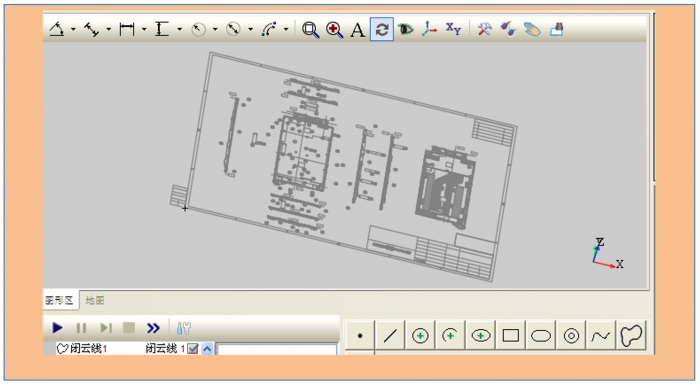Toggle the rotate view refresh button
This screenshot has height=385, width=700.
[x=382, y=29]
